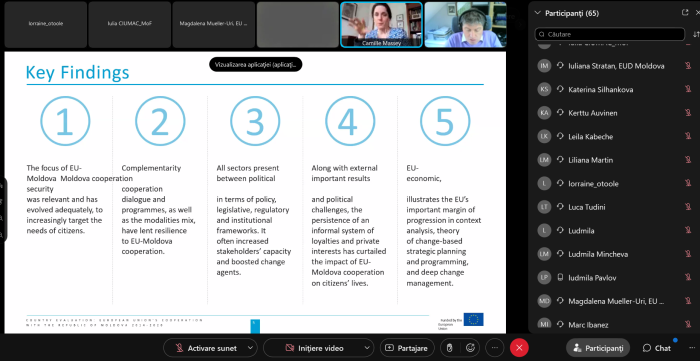Click Leila Kabeche's muted microphone icon
Image resolution: width=700 pixels, height=361 pixels.
click(688, 137)
